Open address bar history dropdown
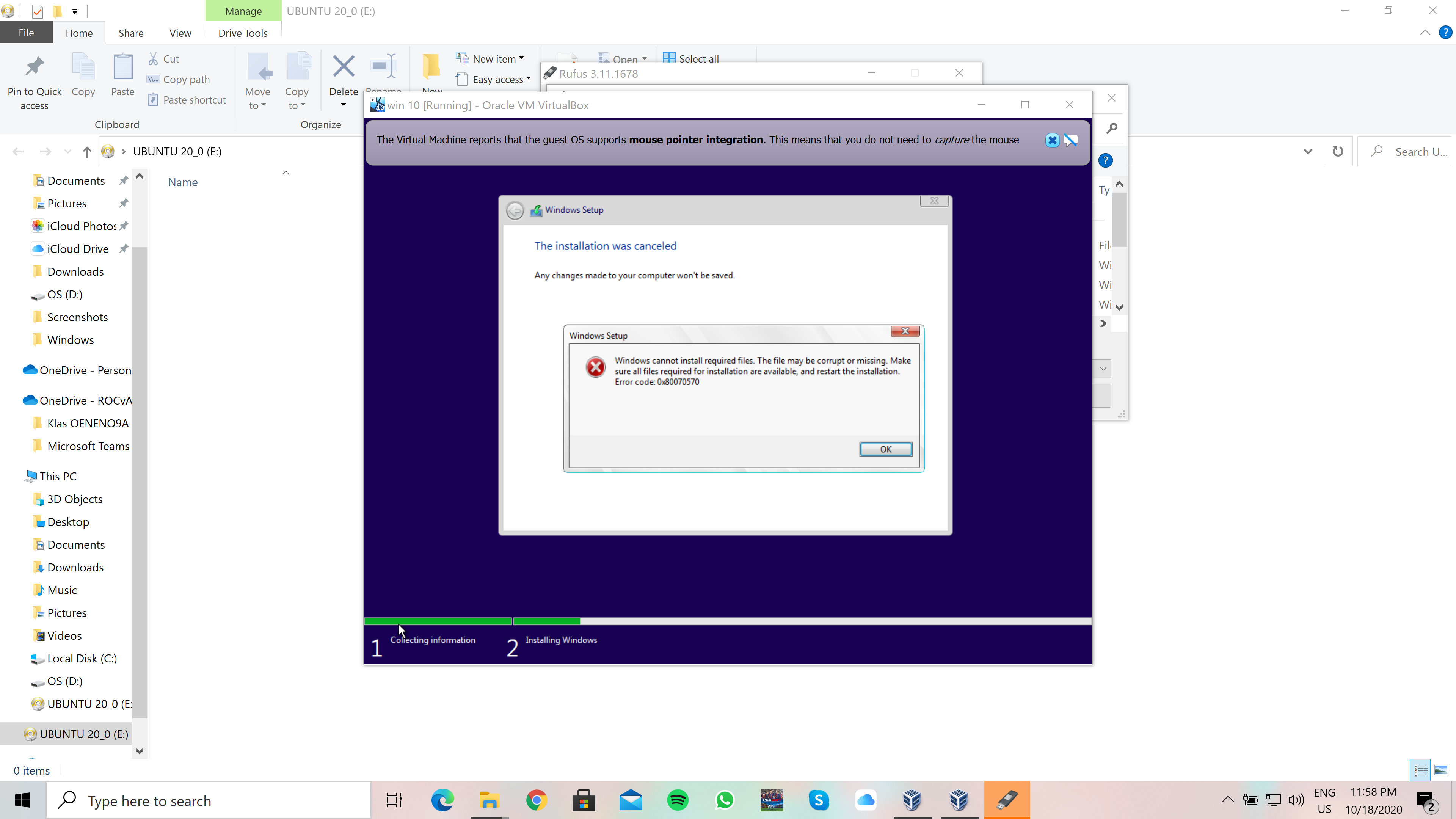This screenshot has width=1456, height=819. click(x=1307, y=152)
